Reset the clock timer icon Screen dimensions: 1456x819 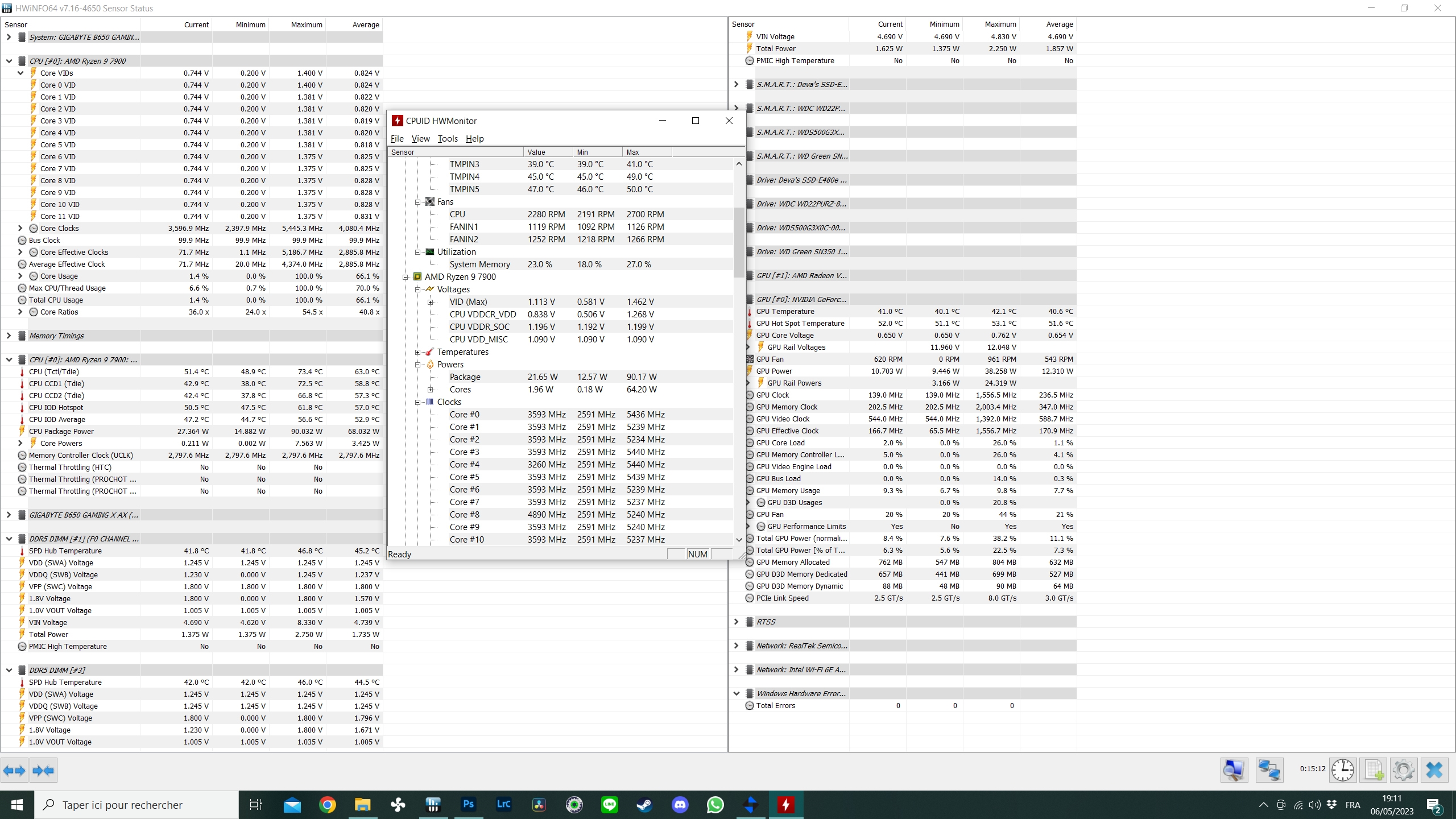click(x=1342, y=770)
